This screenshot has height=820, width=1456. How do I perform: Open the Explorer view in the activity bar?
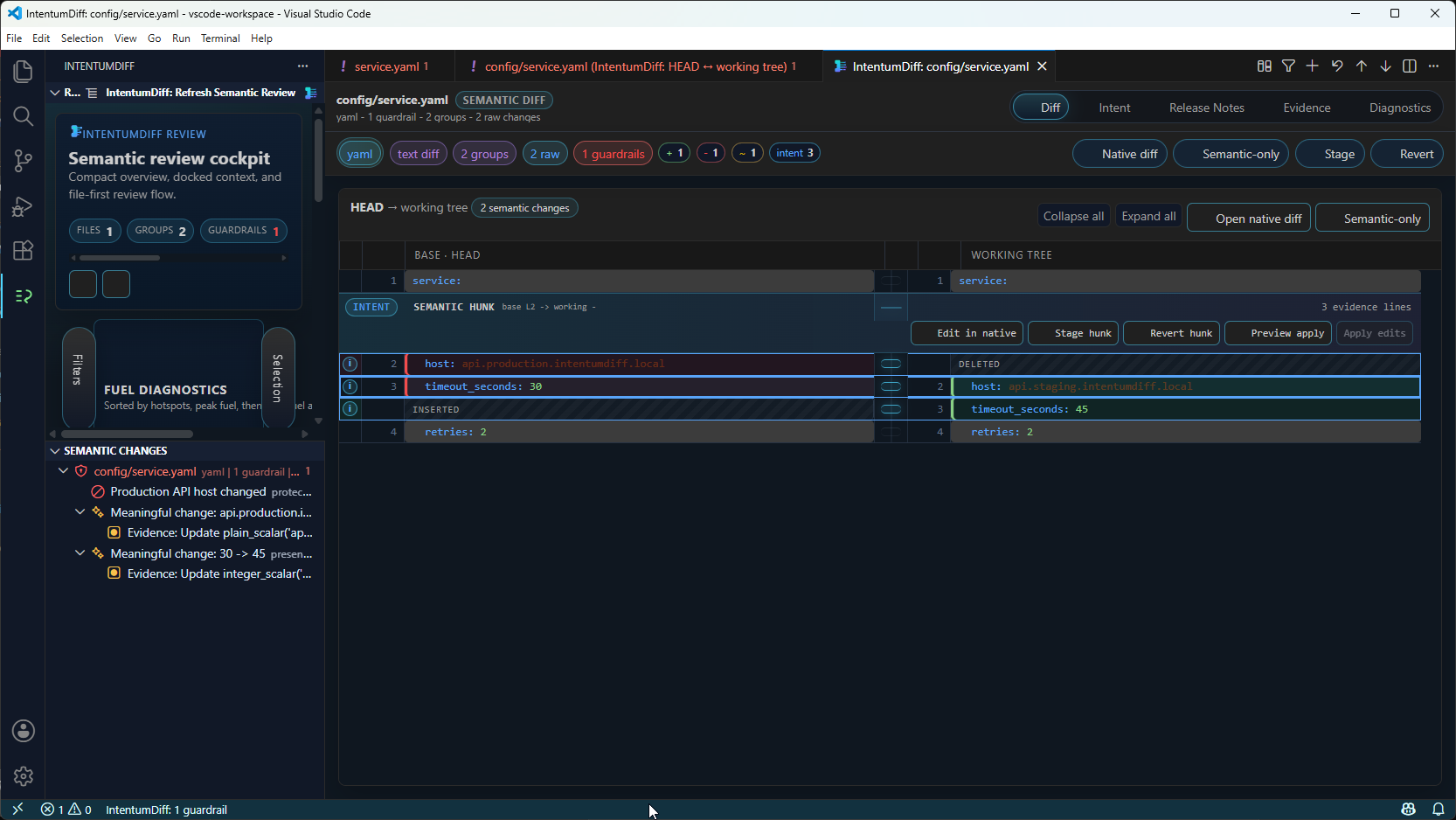point(24,71)
